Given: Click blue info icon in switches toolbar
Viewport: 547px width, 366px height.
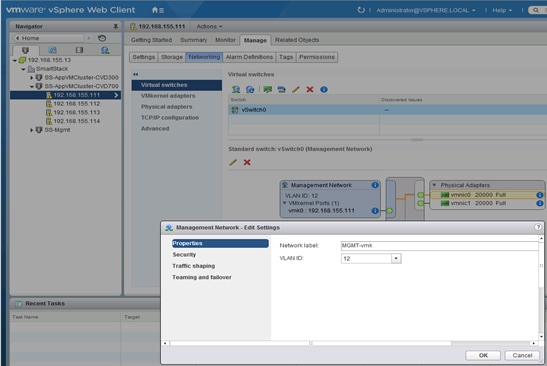Looking at the screenshot, I should tap(324, 89).
